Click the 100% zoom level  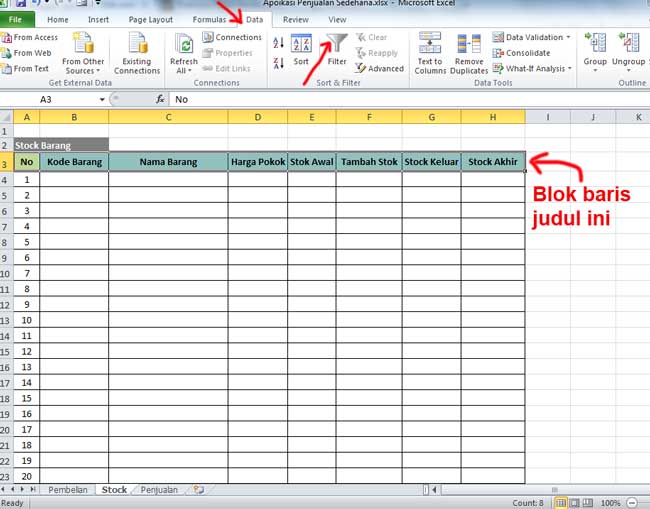pos(610,503)
